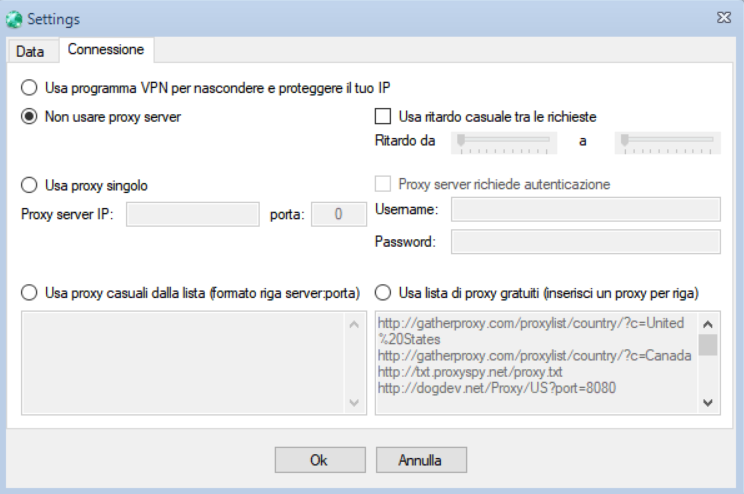Cancel changes with the Annulla button

coord(421,460)
